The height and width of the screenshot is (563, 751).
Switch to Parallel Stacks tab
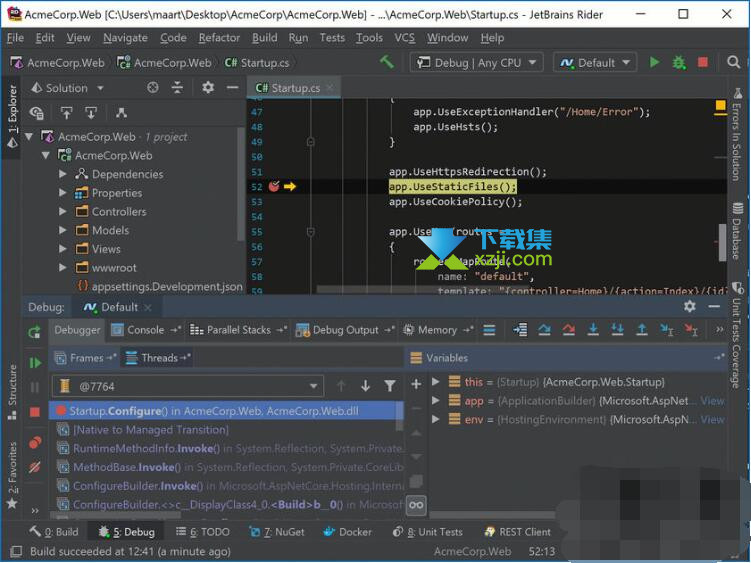pos(238,330)
